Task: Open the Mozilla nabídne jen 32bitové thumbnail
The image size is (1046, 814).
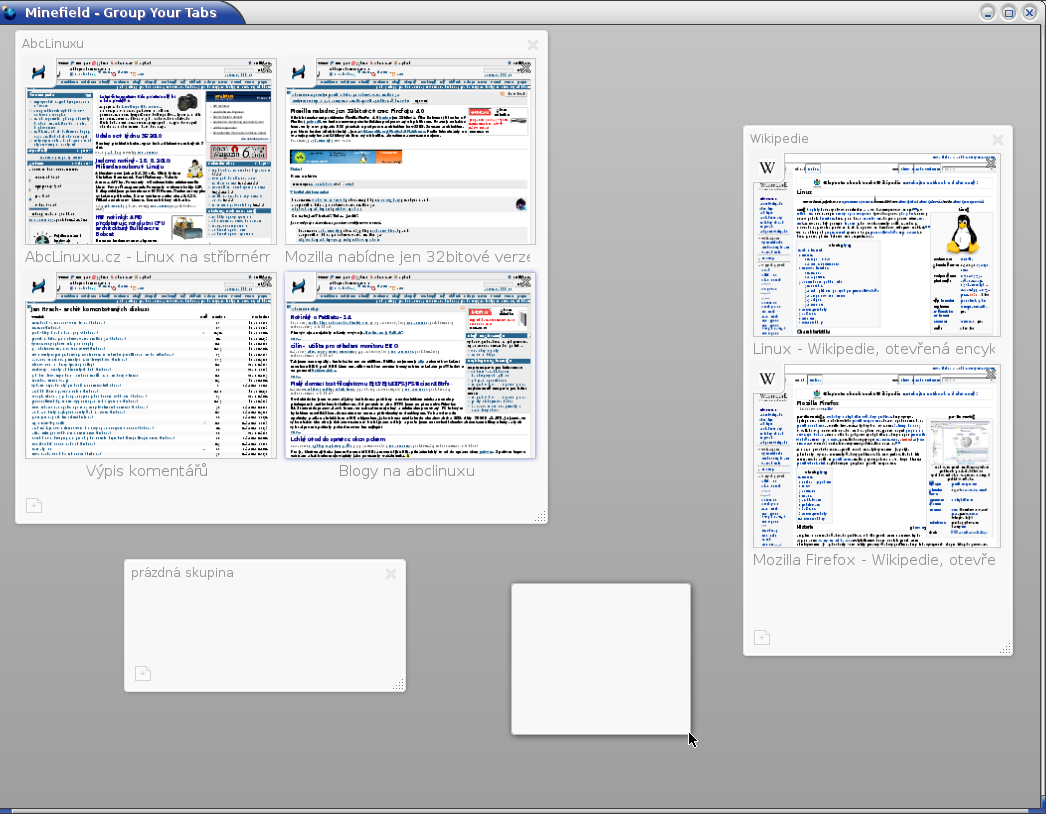Action: point(410,151)
